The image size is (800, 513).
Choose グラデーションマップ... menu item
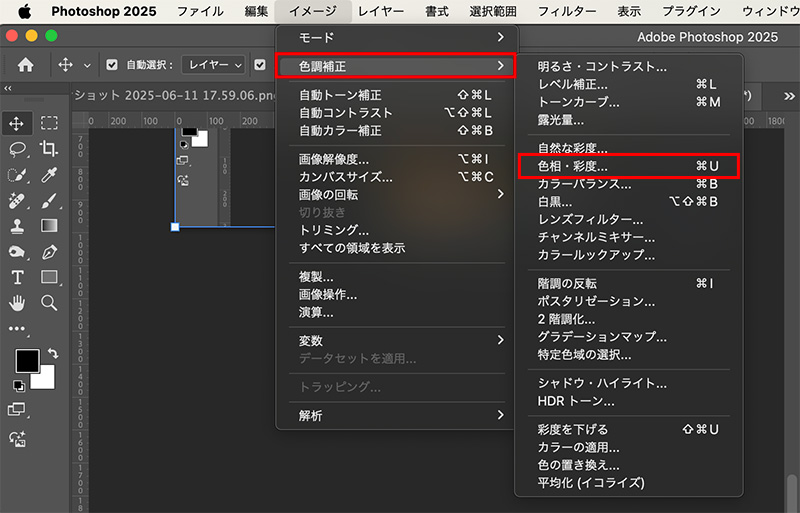point(629,337)
